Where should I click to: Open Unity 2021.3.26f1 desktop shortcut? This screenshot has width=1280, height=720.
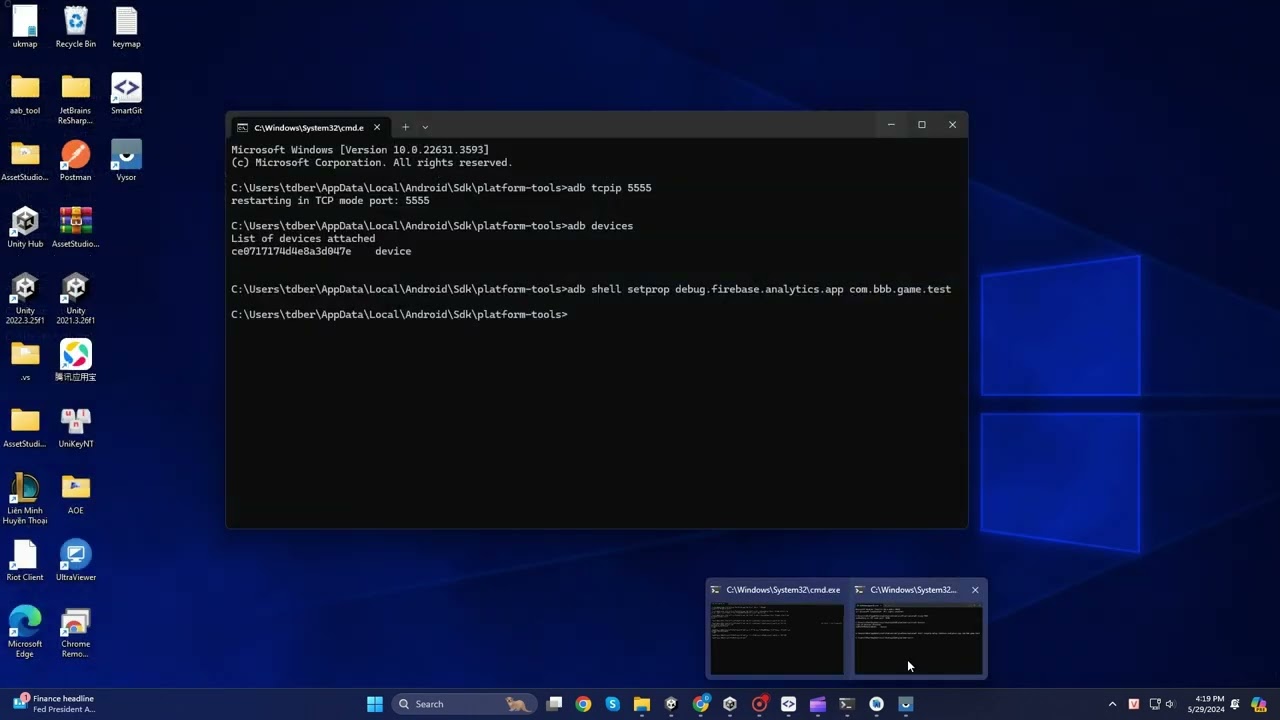[76, 298]
